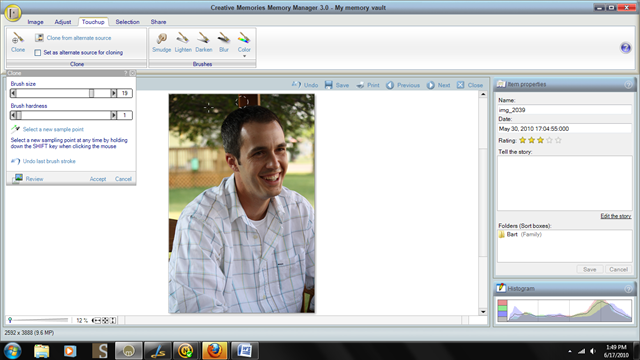Open the Adjust tab
This screenshot has width=640, height=360.
pyautogui.click(x=62, y=22)
